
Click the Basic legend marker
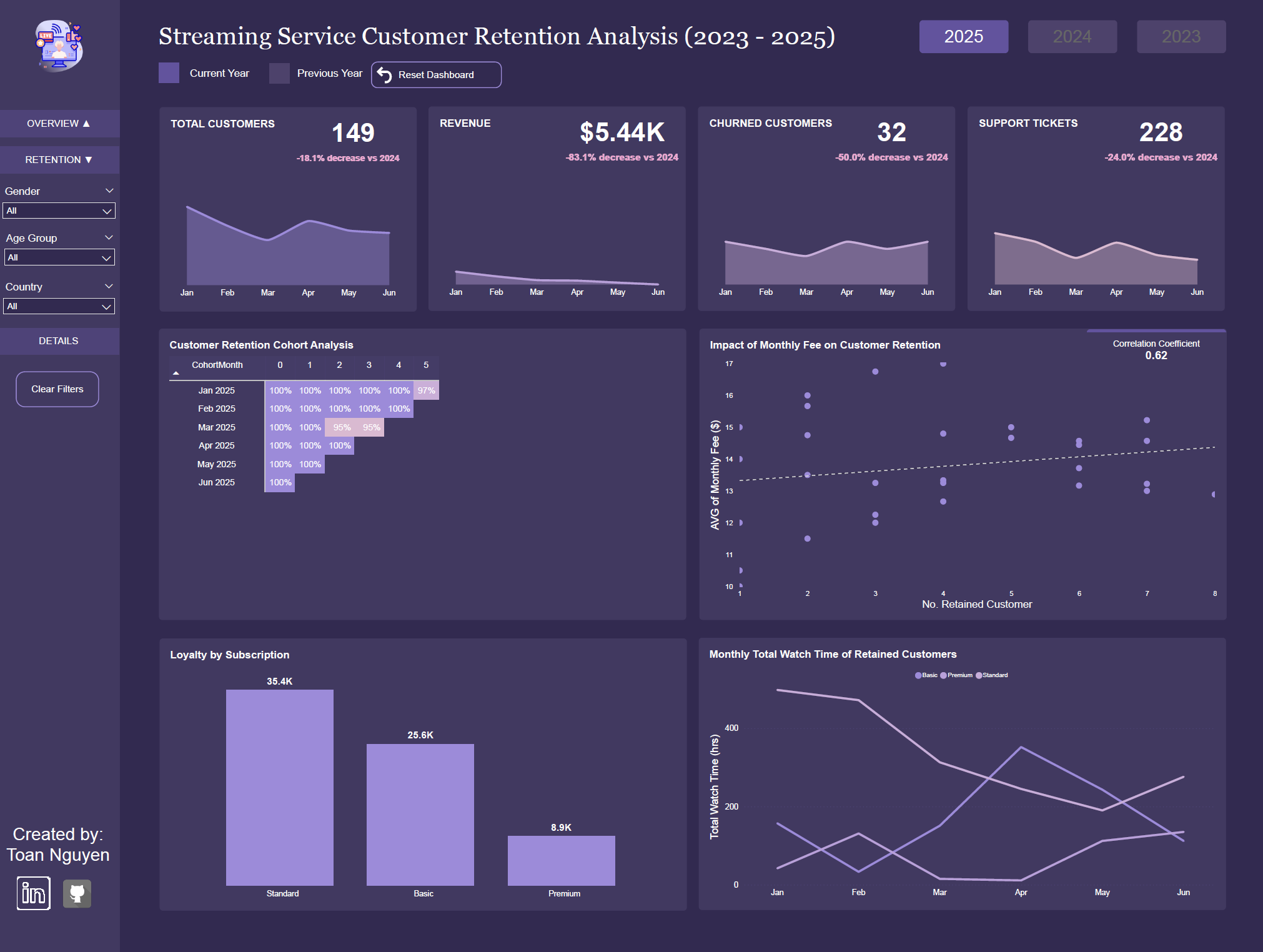[x=918, y=675]
